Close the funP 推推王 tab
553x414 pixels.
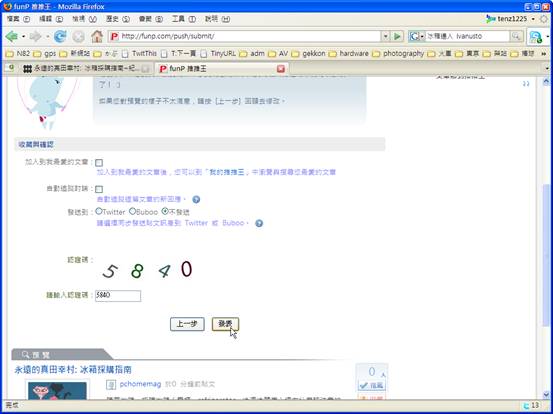coord(281,69)
